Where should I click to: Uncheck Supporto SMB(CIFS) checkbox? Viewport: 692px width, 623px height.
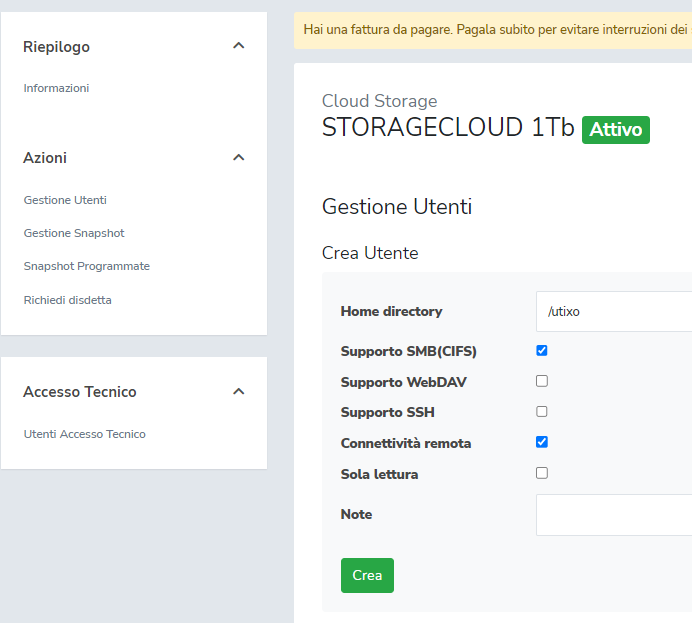pyautogui.click(x=542, y=351)
